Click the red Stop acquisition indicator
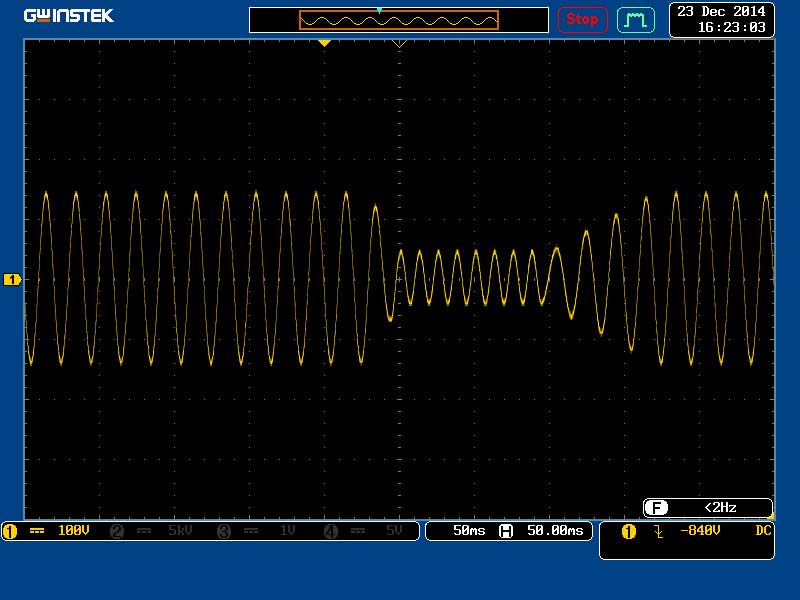800x600 pixels. [582, 19]
